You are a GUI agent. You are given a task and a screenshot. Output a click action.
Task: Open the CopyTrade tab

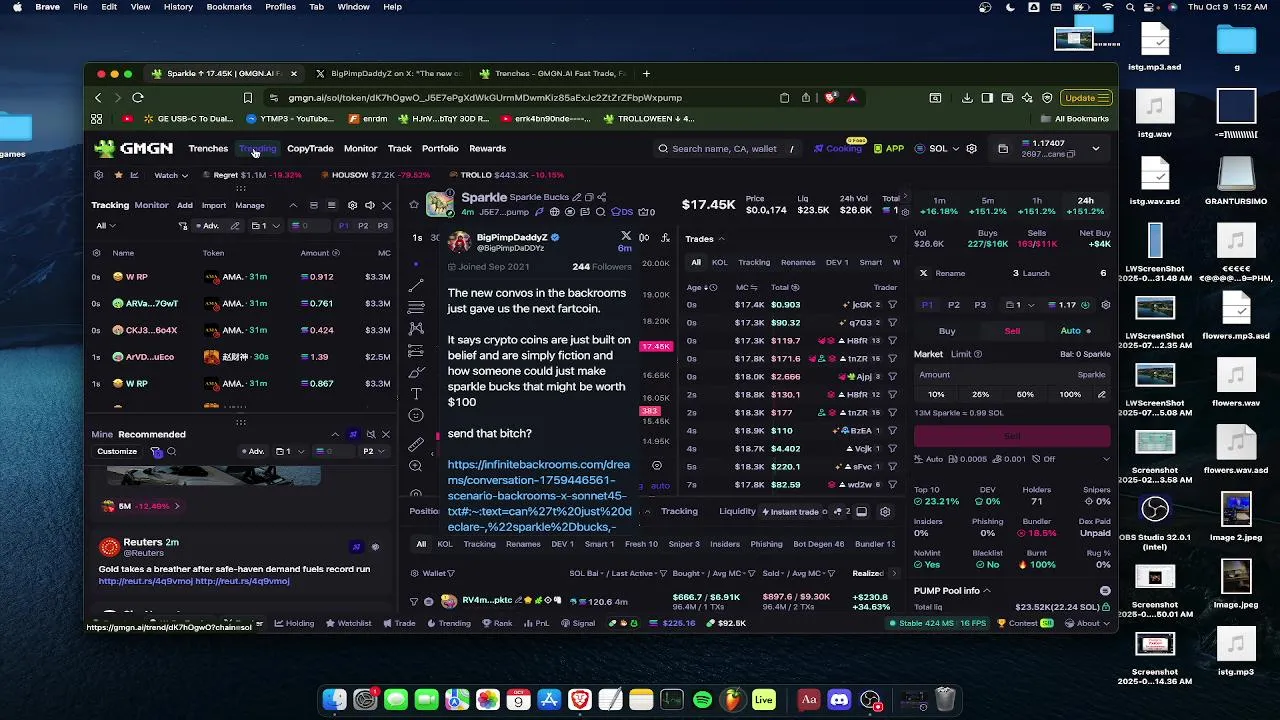tap(310, 149)
